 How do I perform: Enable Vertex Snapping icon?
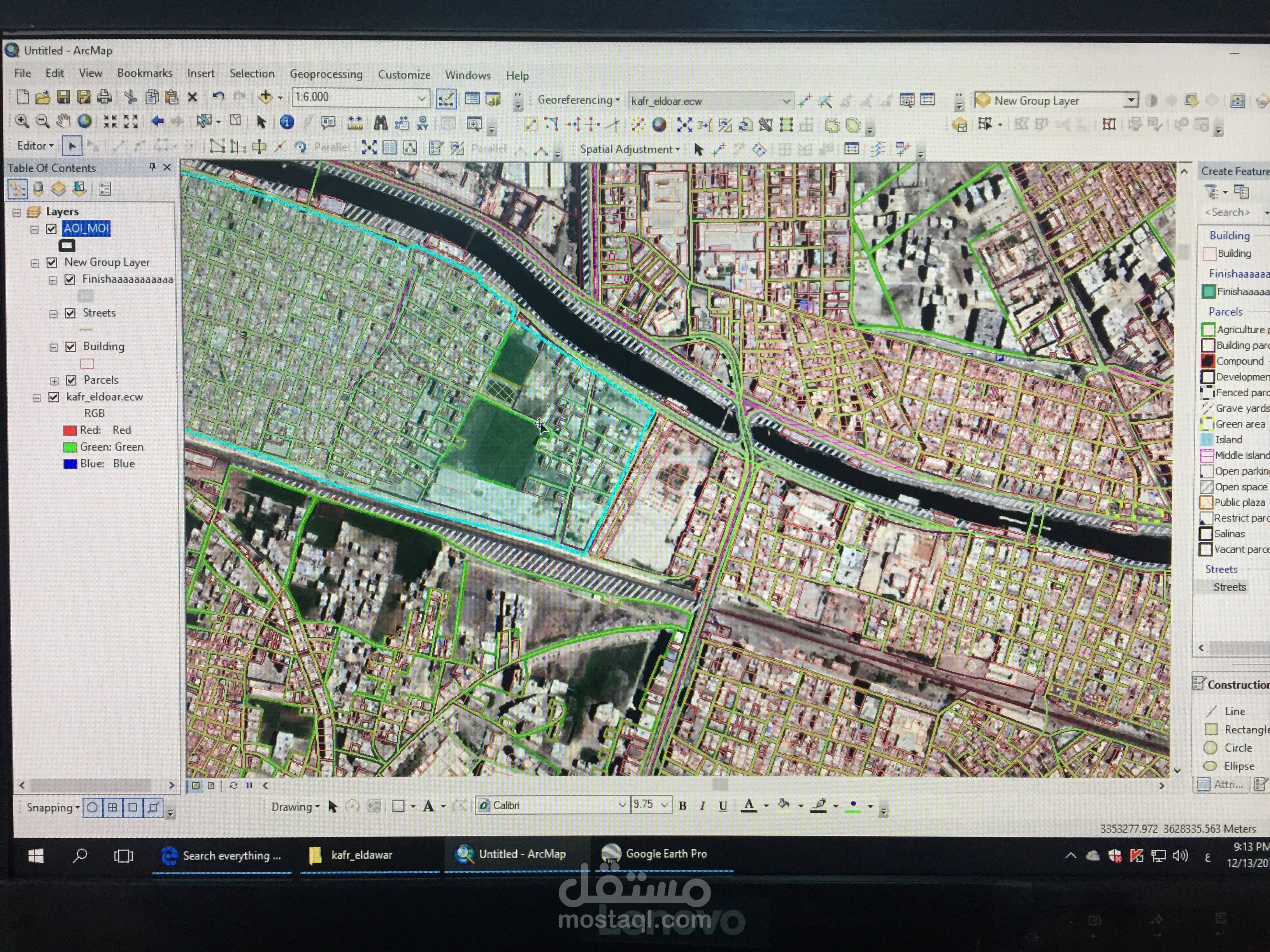point(133,808)
